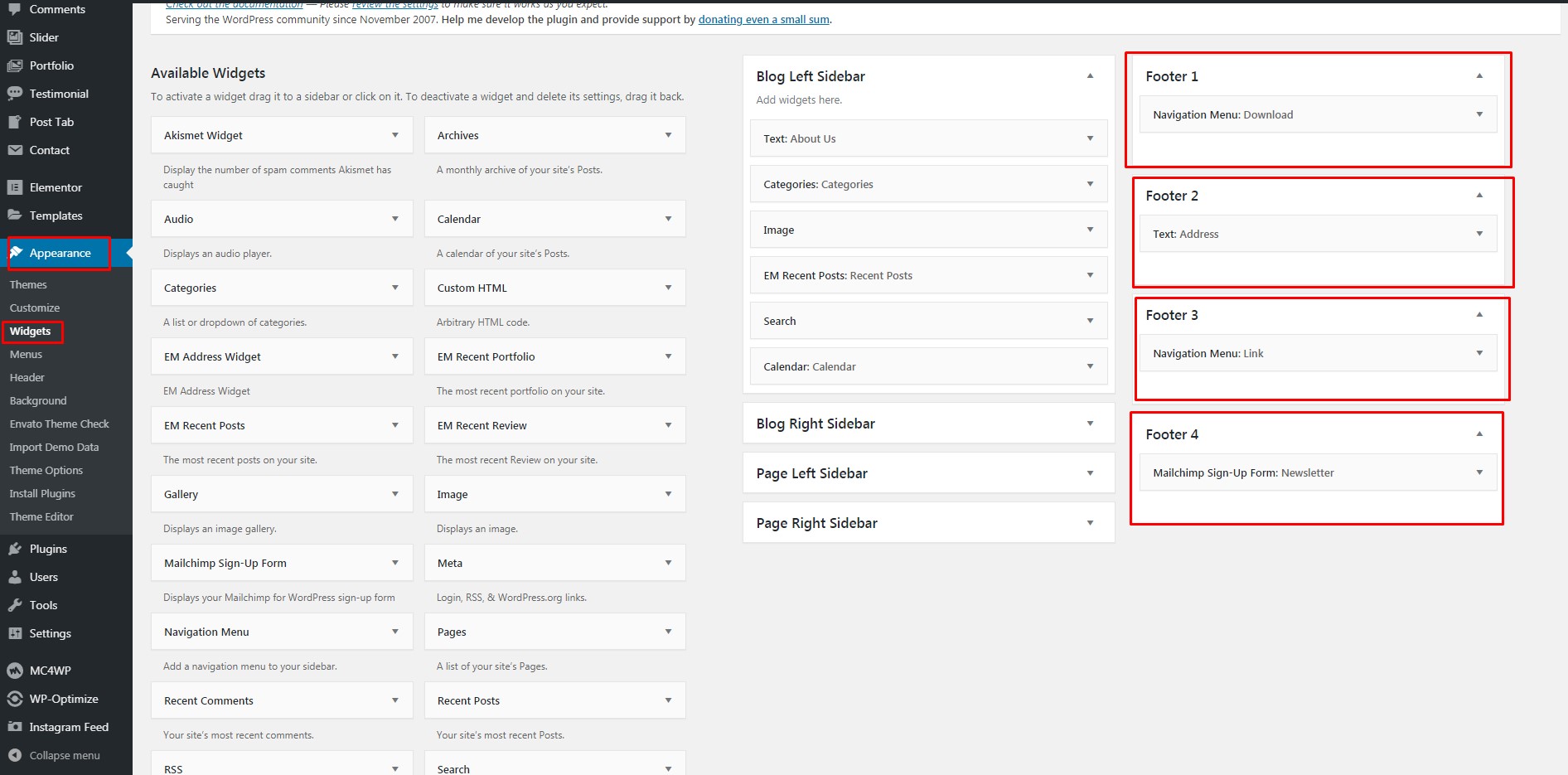
Task: Click the Slider menu icon
Action: coord(15,37)
